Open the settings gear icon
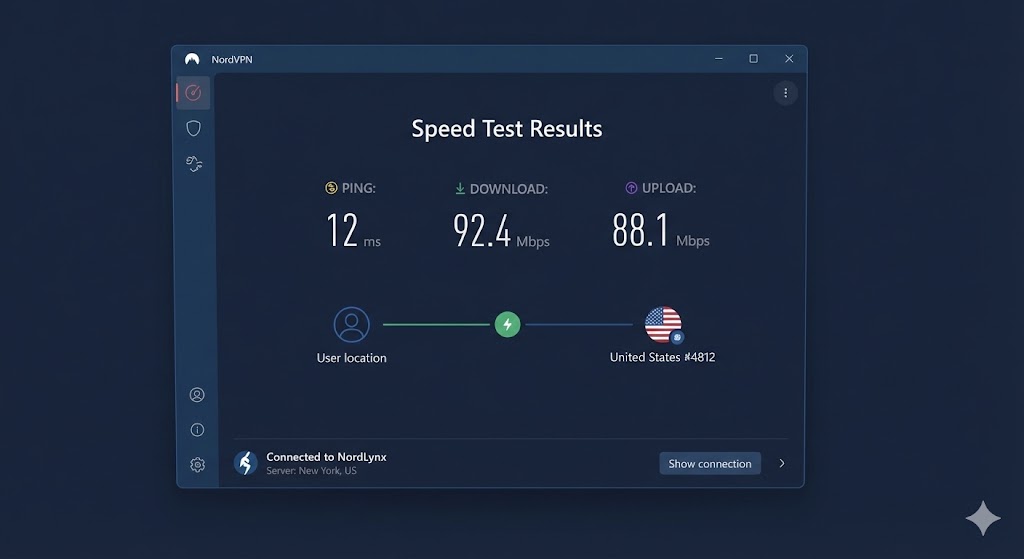The image size is (1024, 559). [197, 464]
